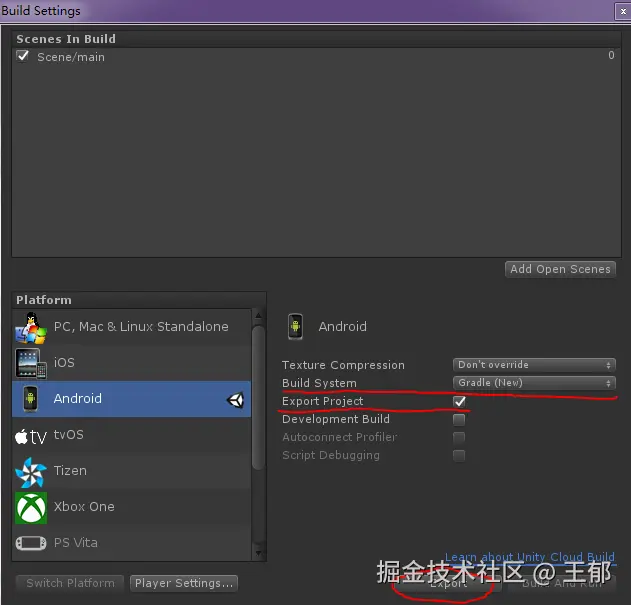Open Learn about Unity Cloud Build link
This screenshot has width=631, height=605.
click(x=530, y=557)
